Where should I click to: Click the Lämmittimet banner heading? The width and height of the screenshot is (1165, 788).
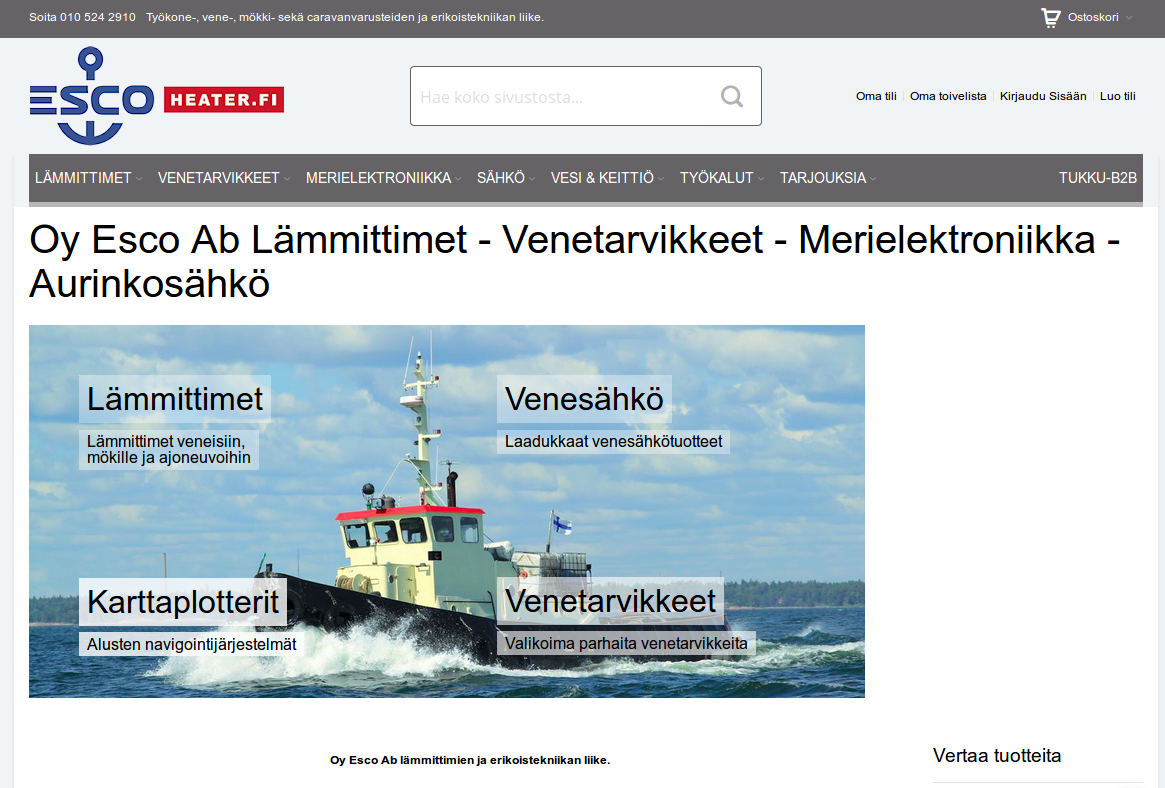[175, 399]
